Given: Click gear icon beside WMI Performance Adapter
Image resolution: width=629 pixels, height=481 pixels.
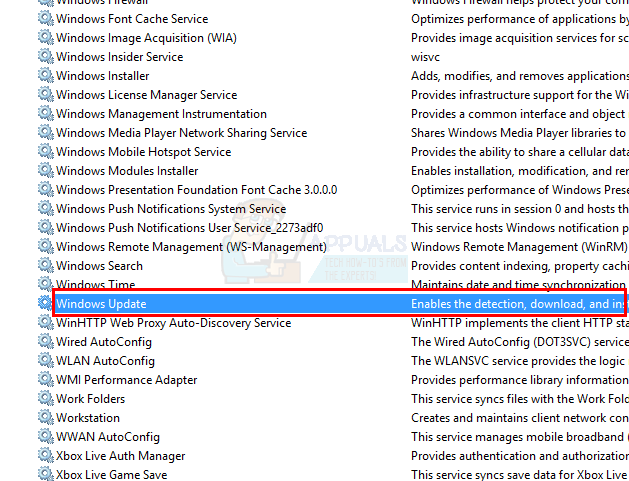Looking at the screenshot, I should pyautogui.click(x=46, y=380).
